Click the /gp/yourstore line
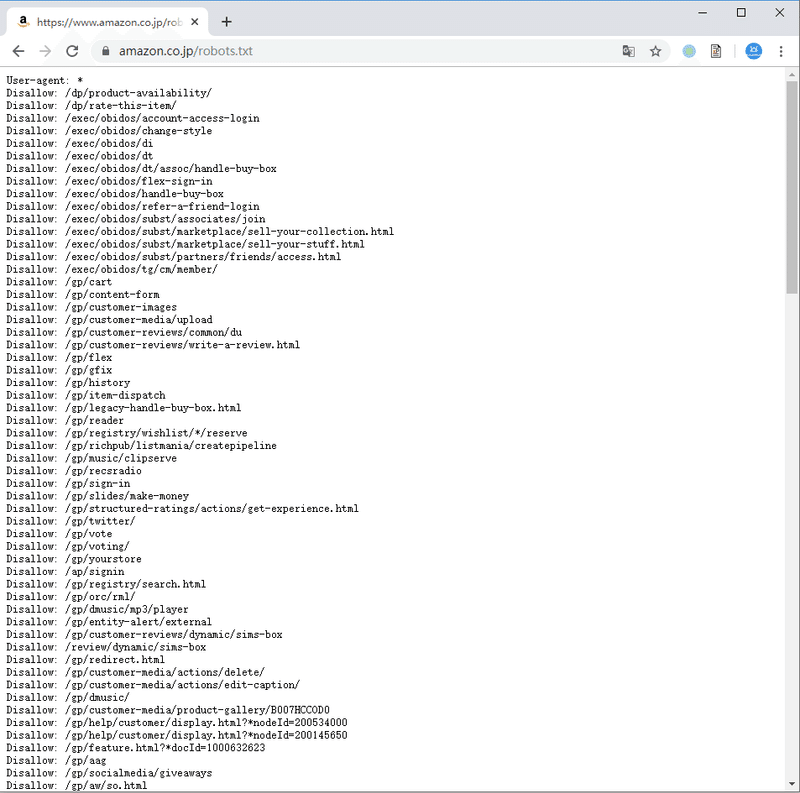The width and height of the screenshot is (800, 793). [x=74, y=559]
